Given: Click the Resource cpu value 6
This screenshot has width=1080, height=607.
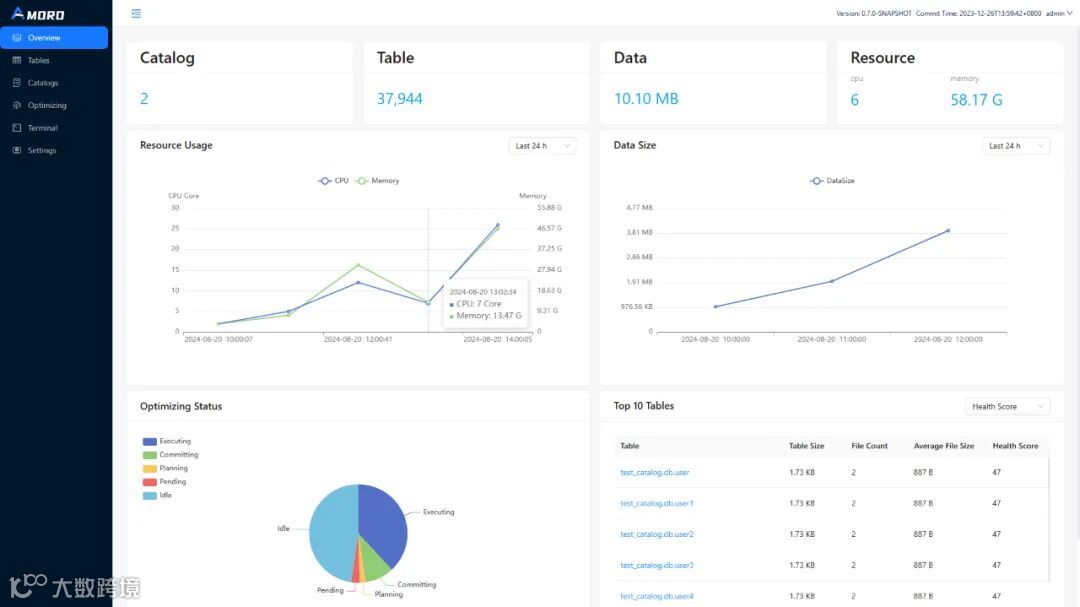Looking at the screenshot, I should click(x=855, y=100).
